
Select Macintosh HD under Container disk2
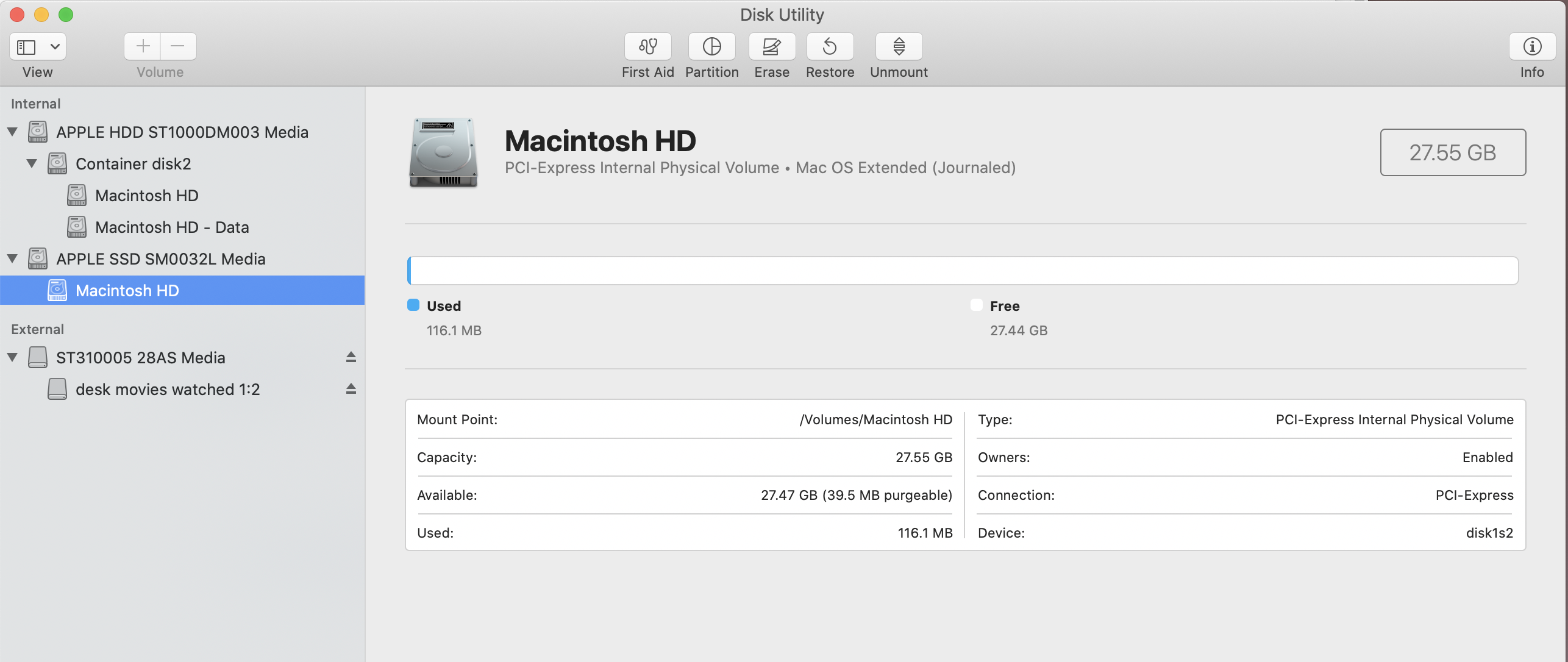pos(146,196)
